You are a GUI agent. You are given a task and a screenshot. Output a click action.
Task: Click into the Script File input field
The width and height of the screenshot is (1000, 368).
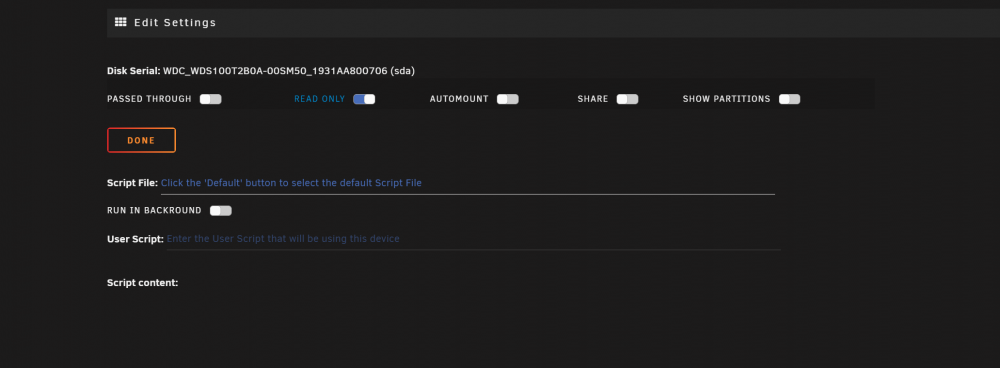467,183
